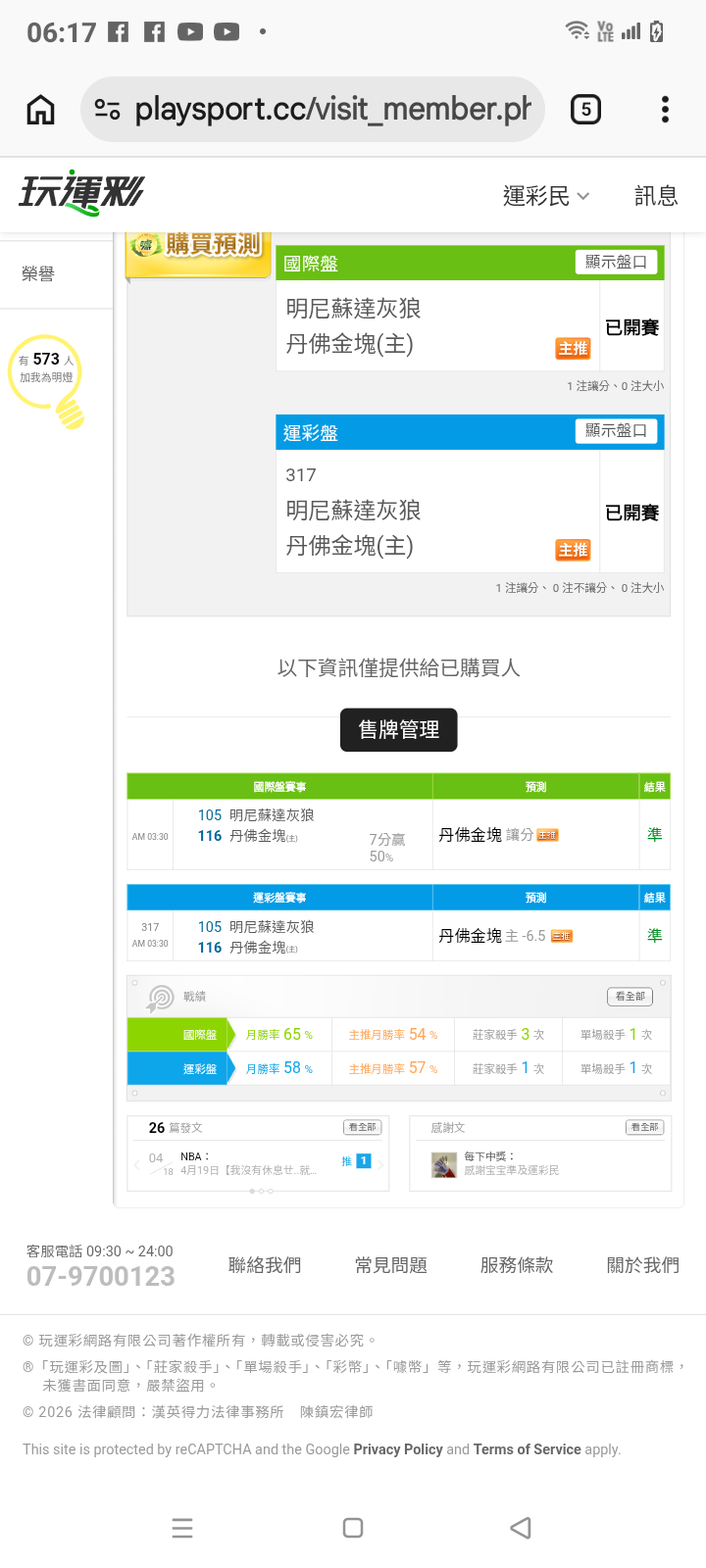
Task: Open the 服務條款 footer link
Action: point(517,1265)
